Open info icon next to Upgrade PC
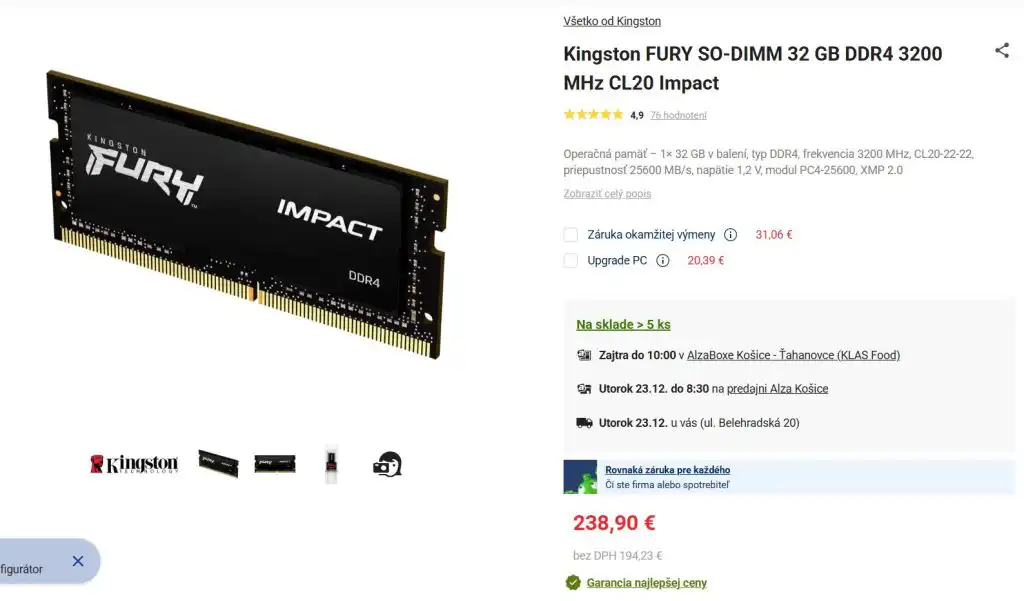 pos(662,261)
